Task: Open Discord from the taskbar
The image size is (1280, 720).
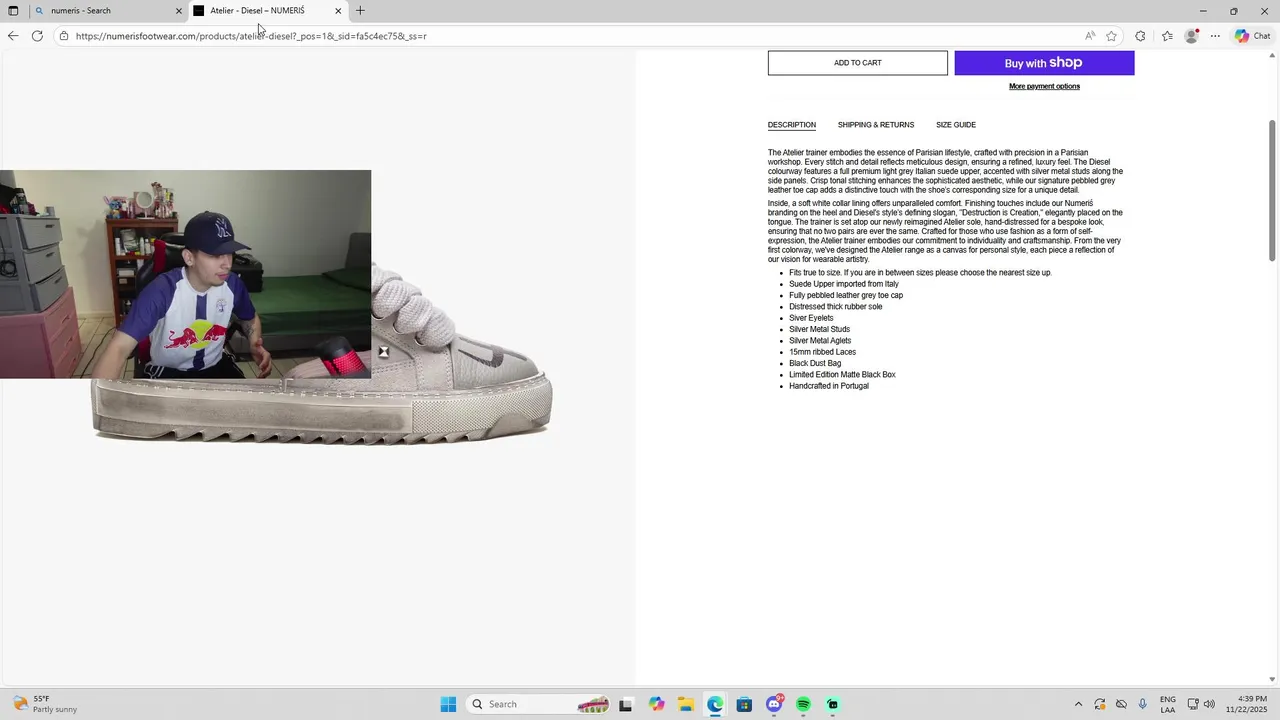Action: tap(774, 704)
